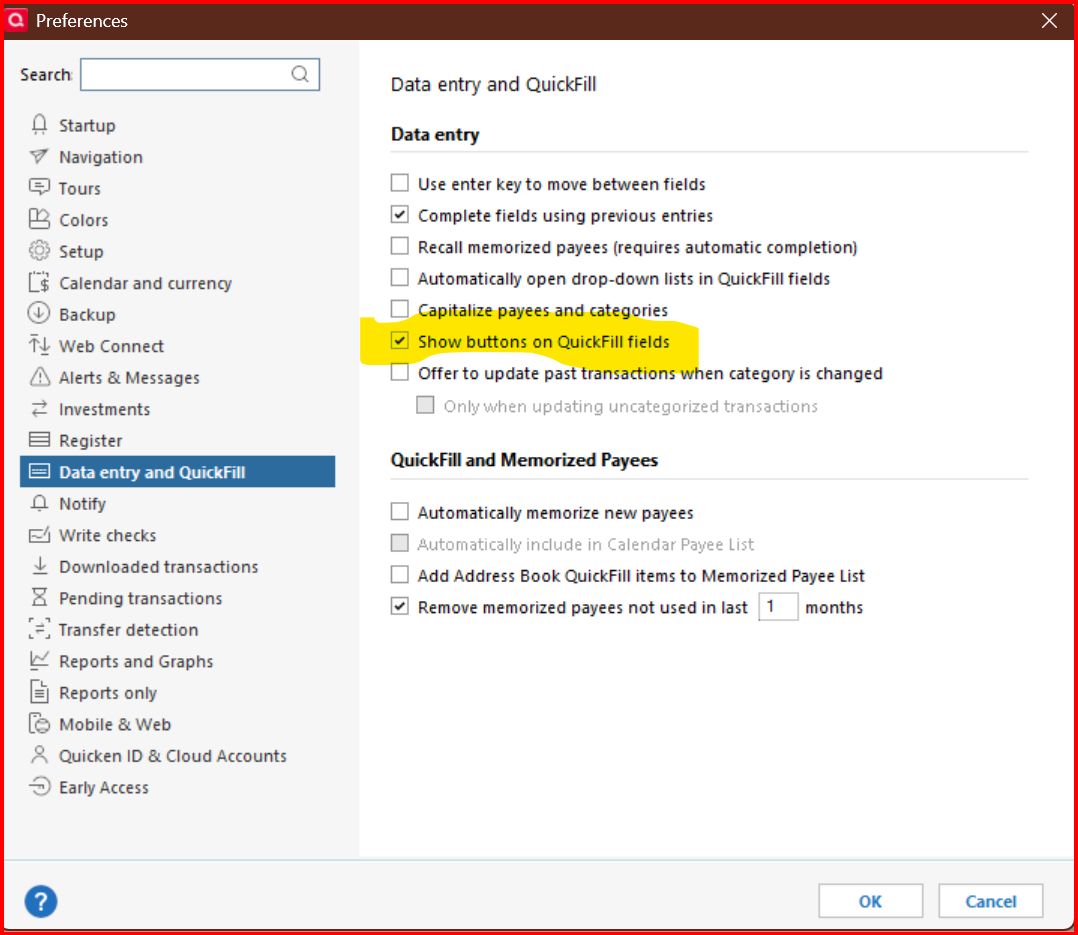Select Write checks preferences

(x=108, y=535)
